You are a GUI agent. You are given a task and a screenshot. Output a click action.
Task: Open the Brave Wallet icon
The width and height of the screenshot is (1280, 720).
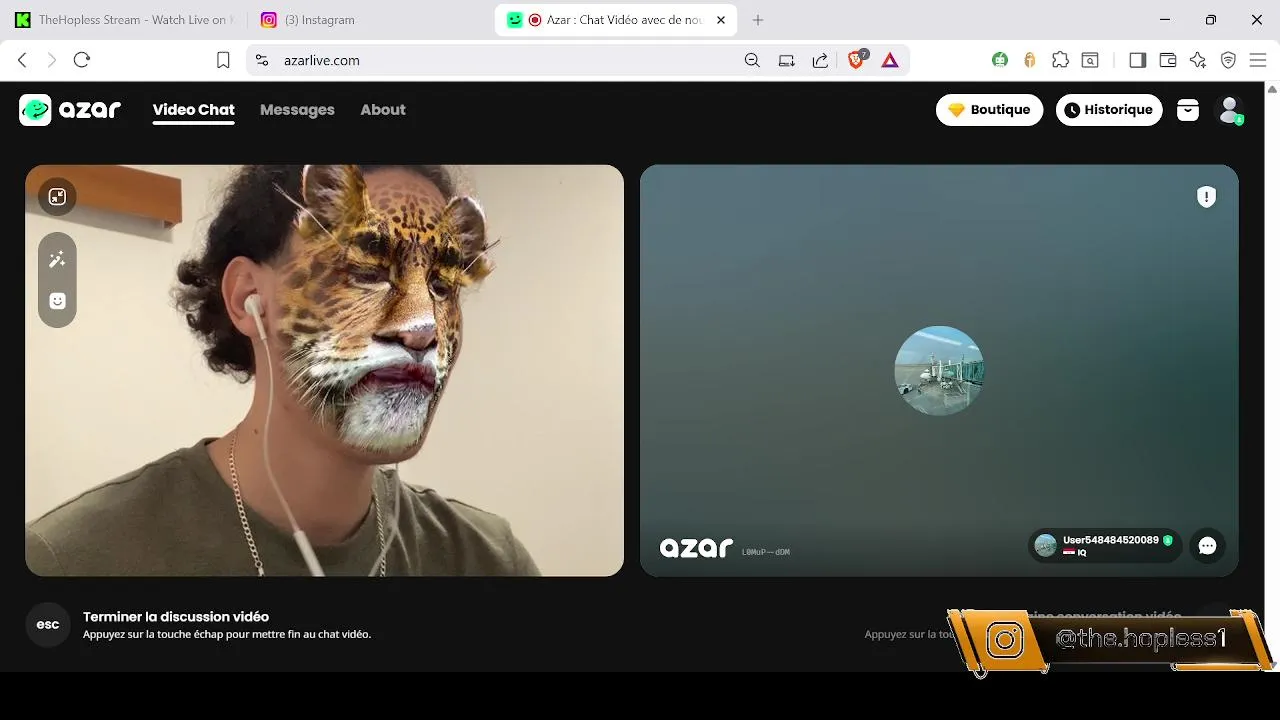[x=1167, y=60]
